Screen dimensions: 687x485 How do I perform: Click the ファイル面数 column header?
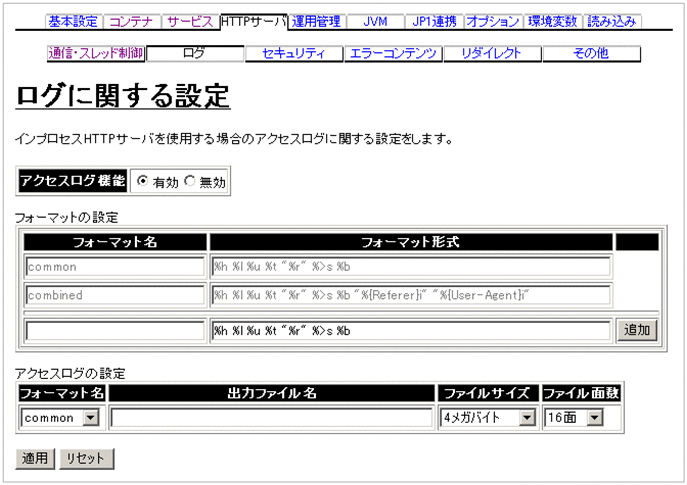click(x=581, y=393)
